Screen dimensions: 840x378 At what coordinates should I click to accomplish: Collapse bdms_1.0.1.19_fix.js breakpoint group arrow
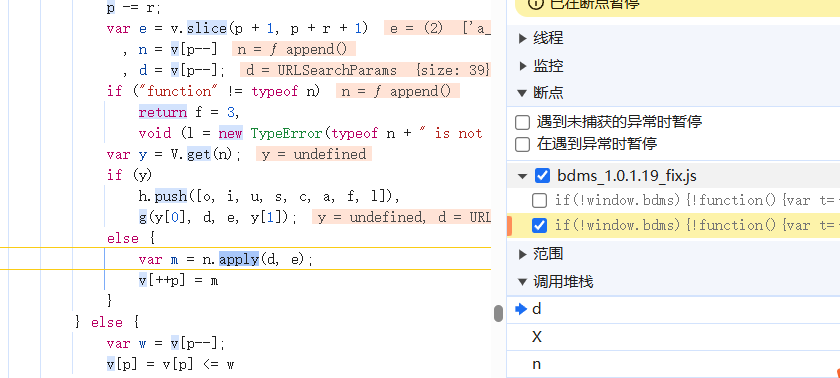coord(523,176)
